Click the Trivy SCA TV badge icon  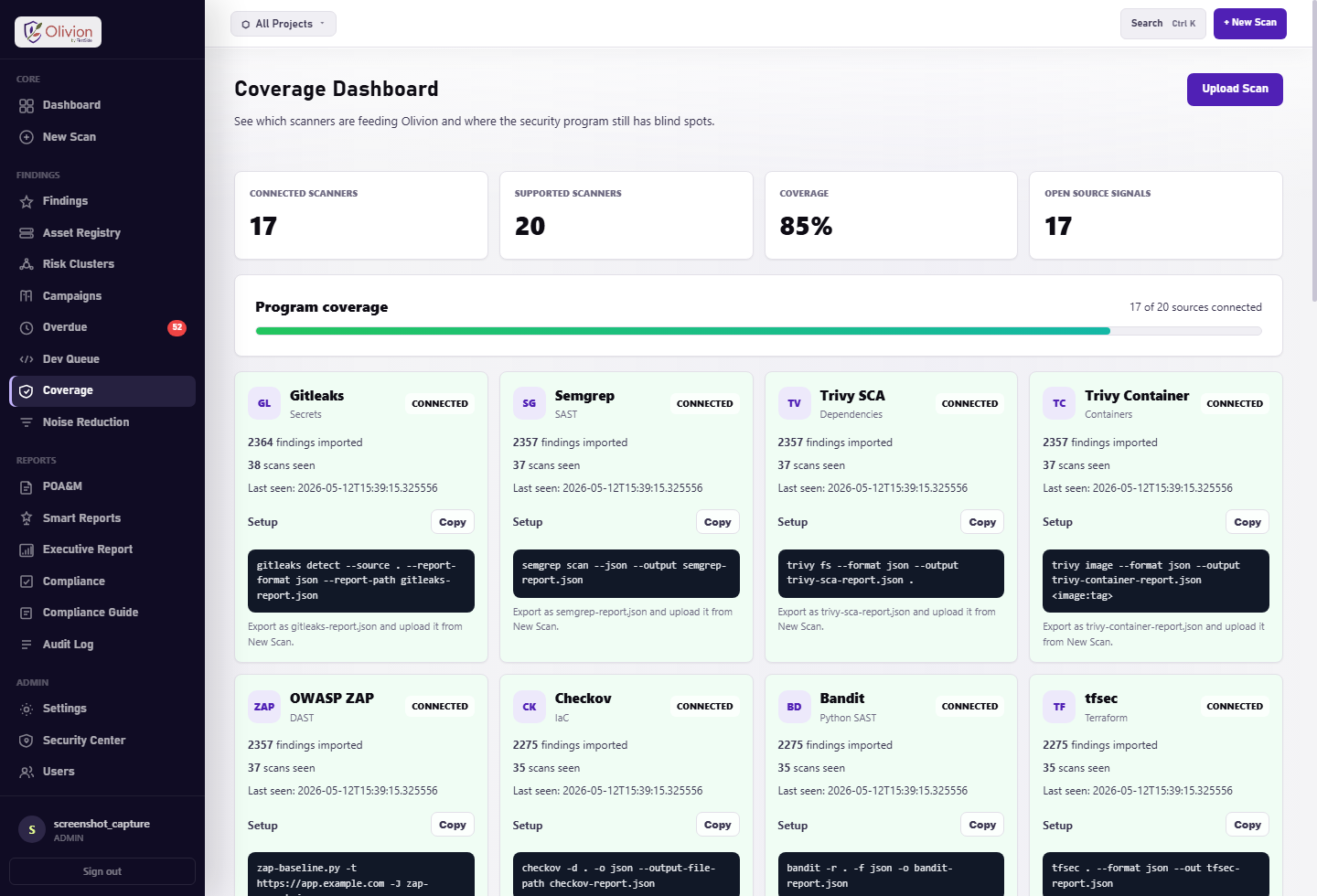coord(794,403)
